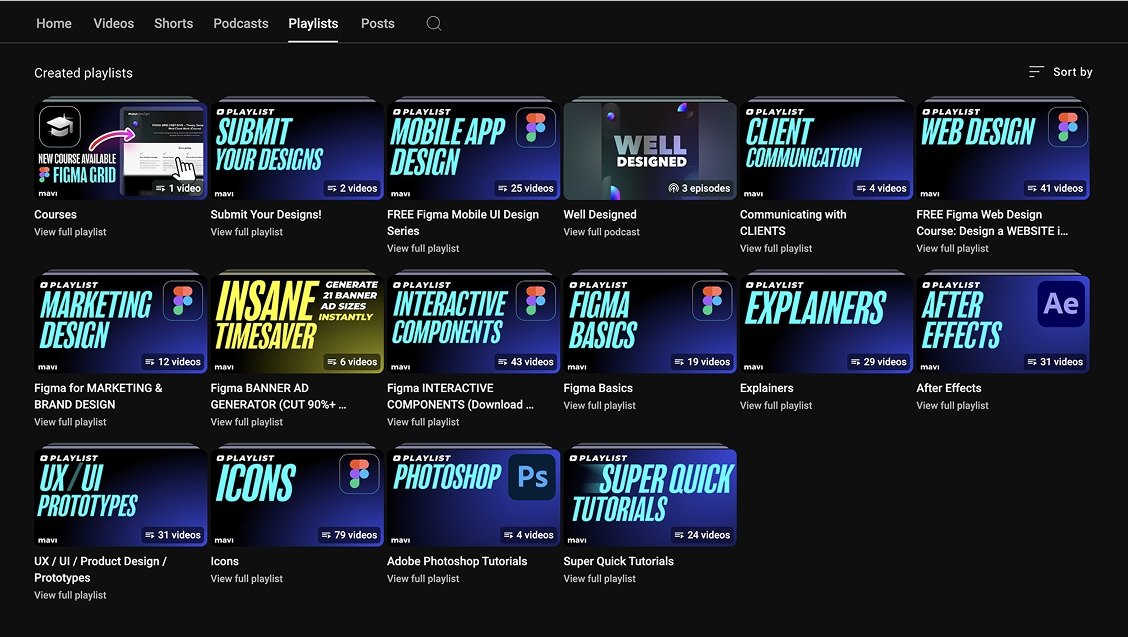Screen dimensions: 1128x637
Task: Switch to the Videos tab
Action: (114, 23)
